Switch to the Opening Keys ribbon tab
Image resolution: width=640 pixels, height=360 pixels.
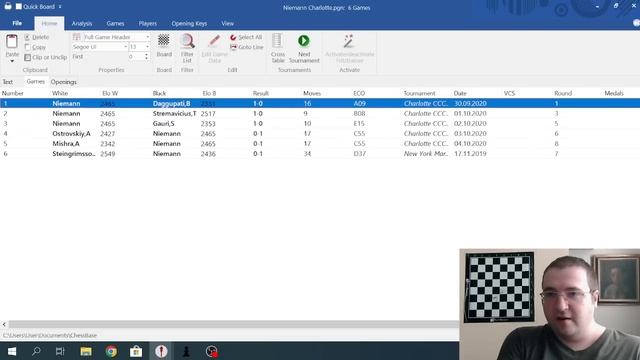coord(189,24)
